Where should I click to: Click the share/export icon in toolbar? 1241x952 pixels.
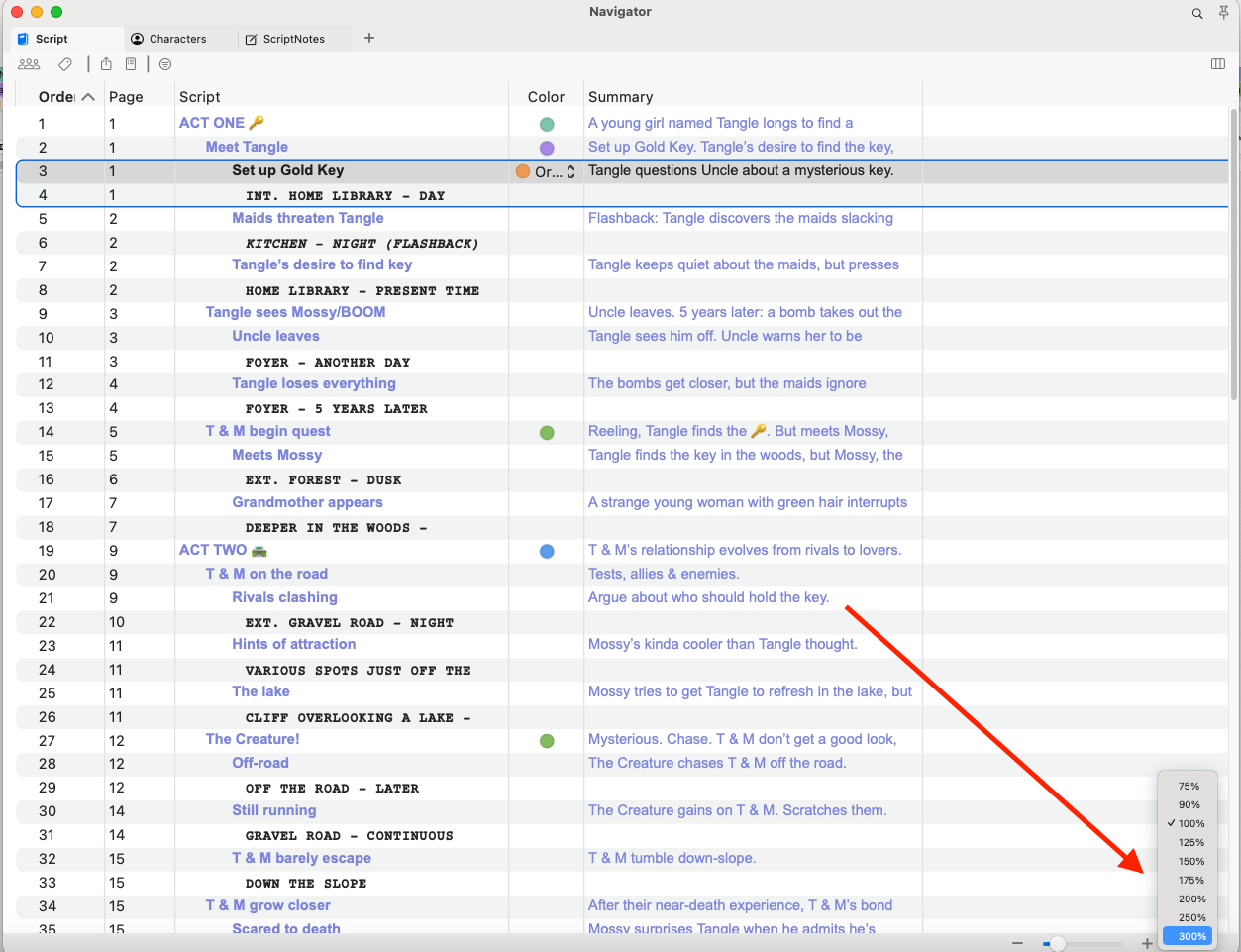tap(106, 64)
